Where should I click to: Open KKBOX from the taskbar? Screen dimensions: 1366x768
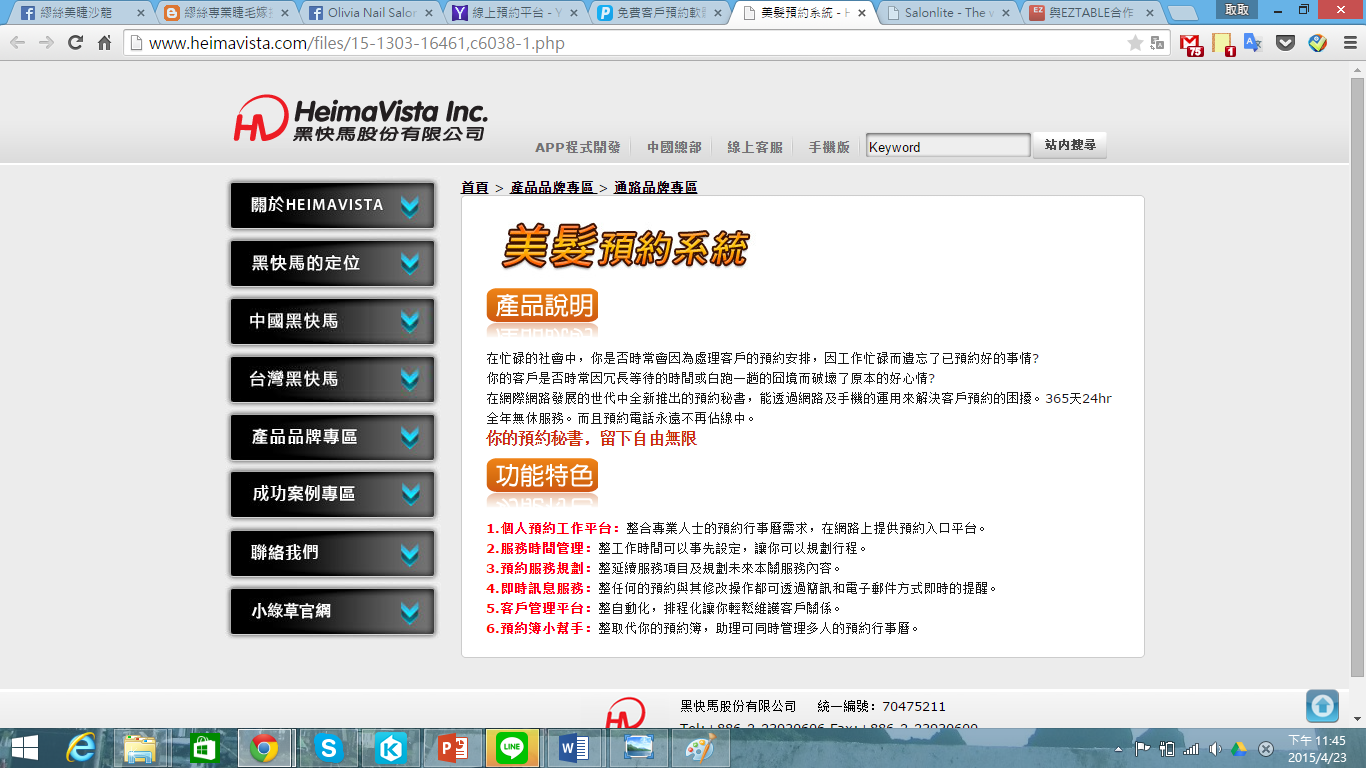coord(389,748)
